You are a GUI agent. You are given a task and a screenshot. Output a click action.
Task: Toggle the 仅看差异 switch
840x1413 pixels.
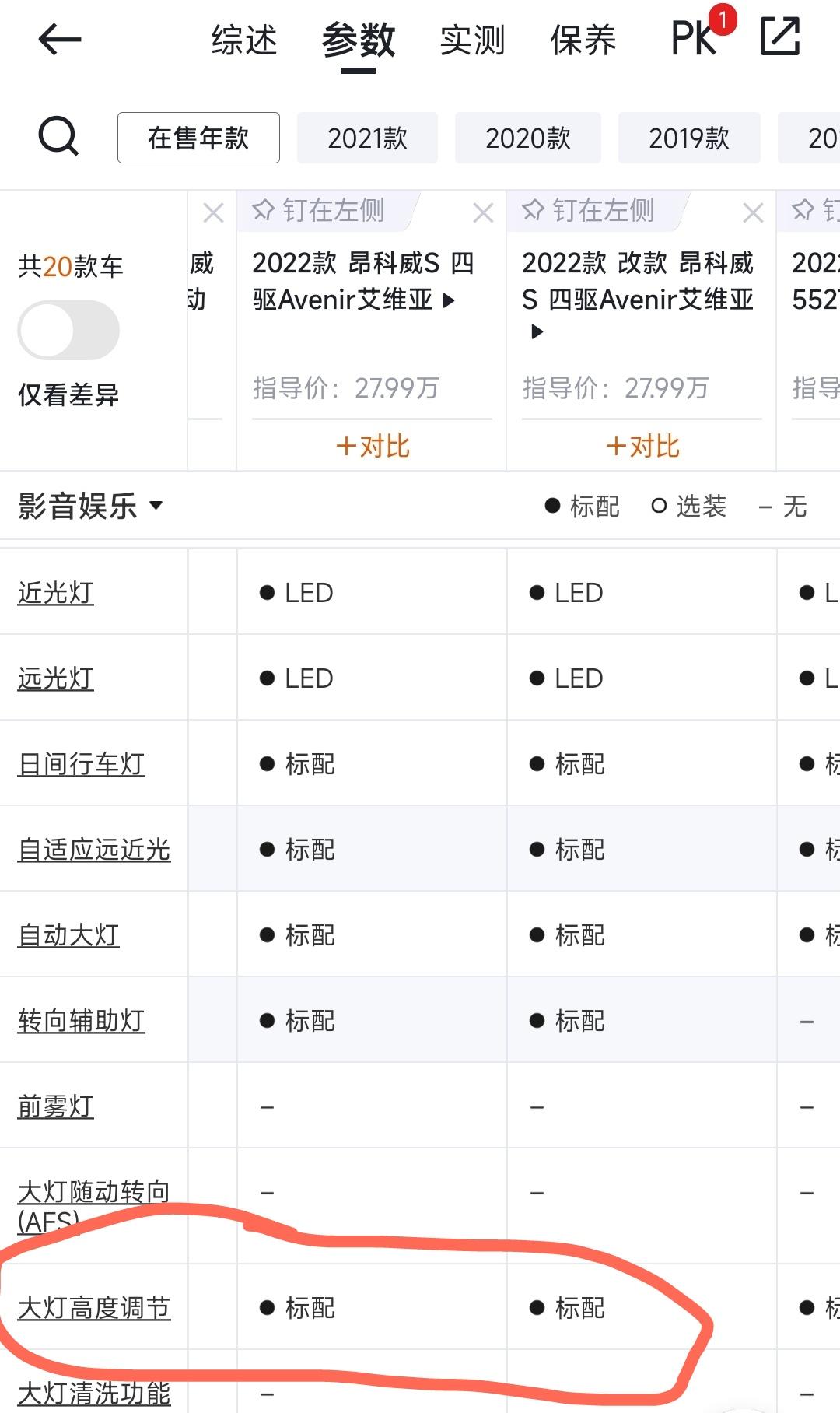click(68, 330)
